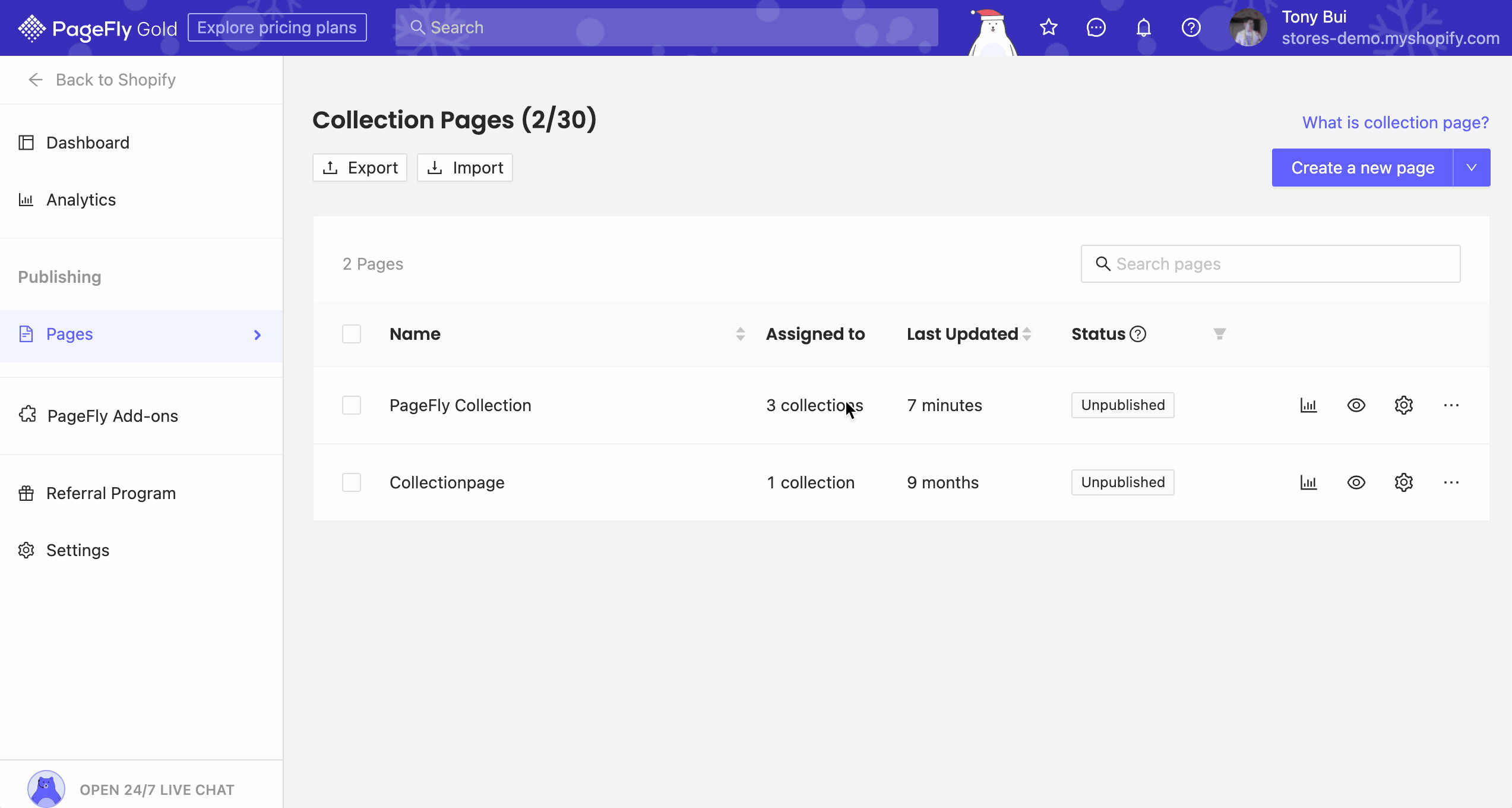Preview Collectionpage with eye icon
This screenshot has height=808, width=1512.
click(1356, 482)
